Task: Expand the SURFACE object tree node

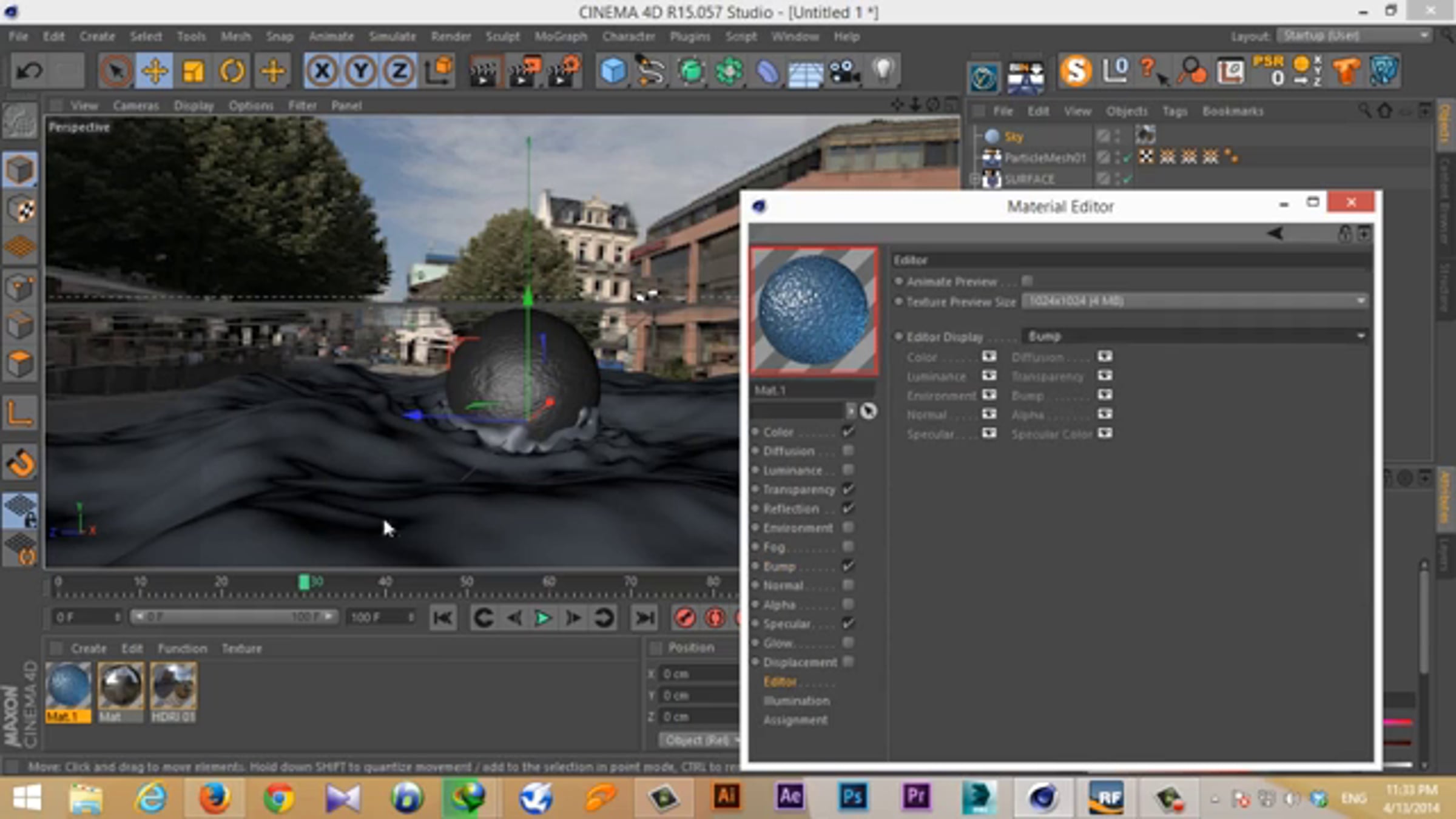Action: click(974, 180)
